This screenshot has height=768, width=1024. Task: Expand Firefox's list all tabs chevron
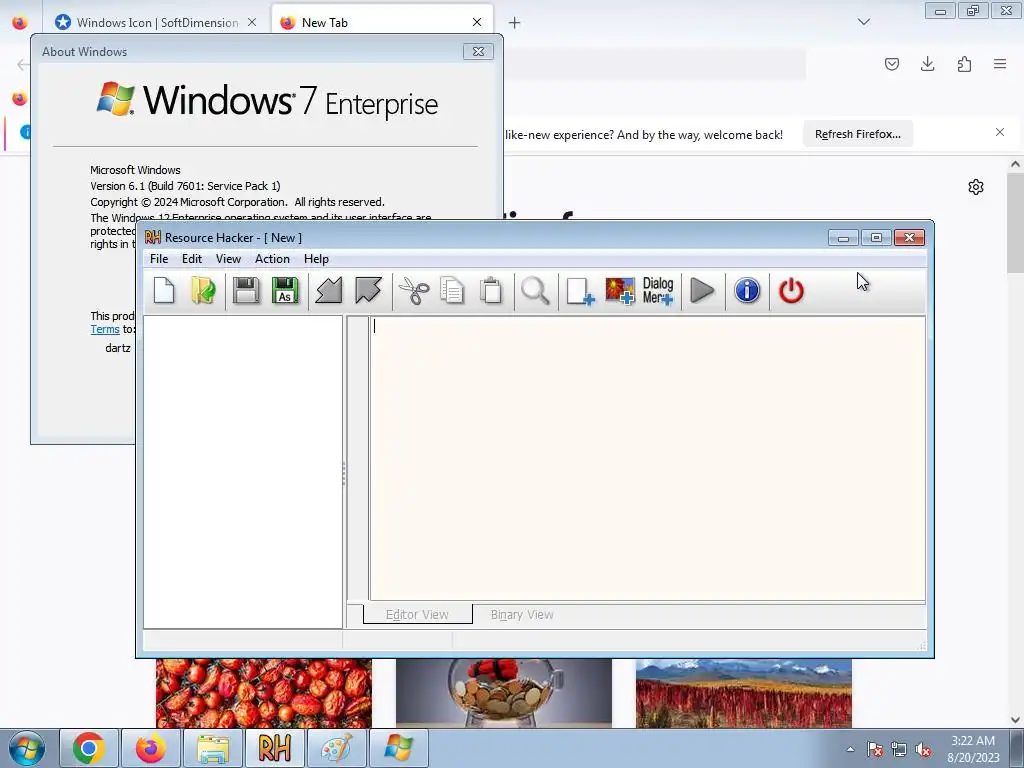[864, 22]
